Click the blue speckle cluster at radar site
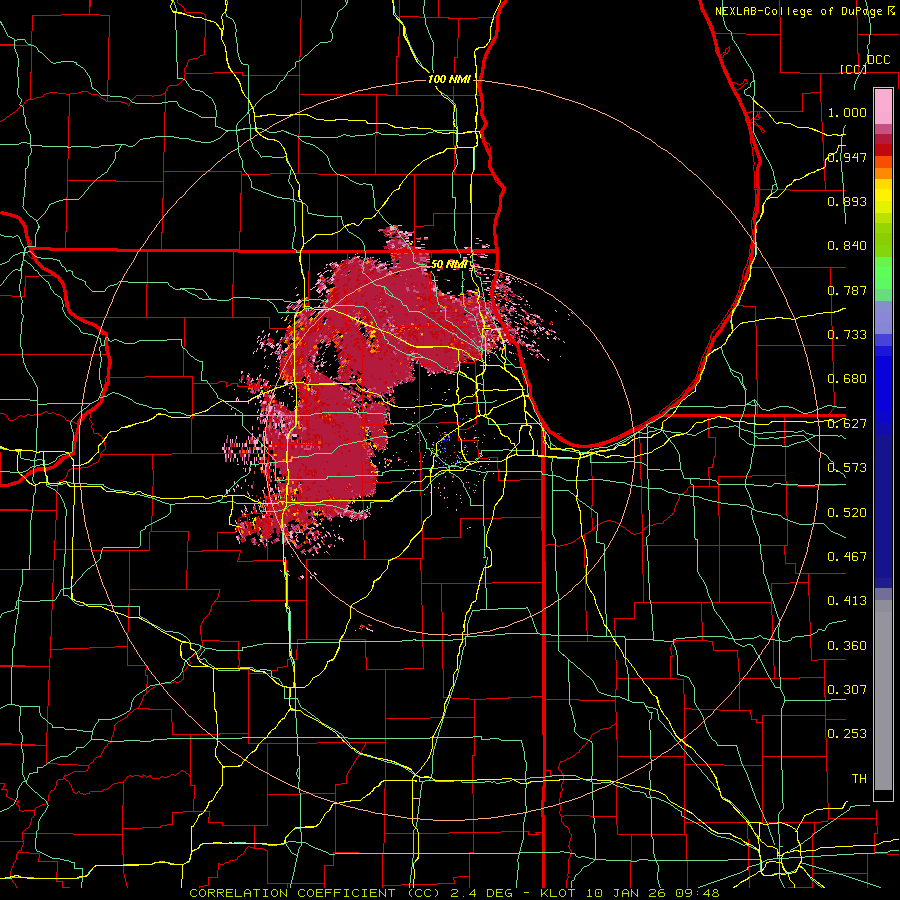900x900 pixels. coord(447,448)
